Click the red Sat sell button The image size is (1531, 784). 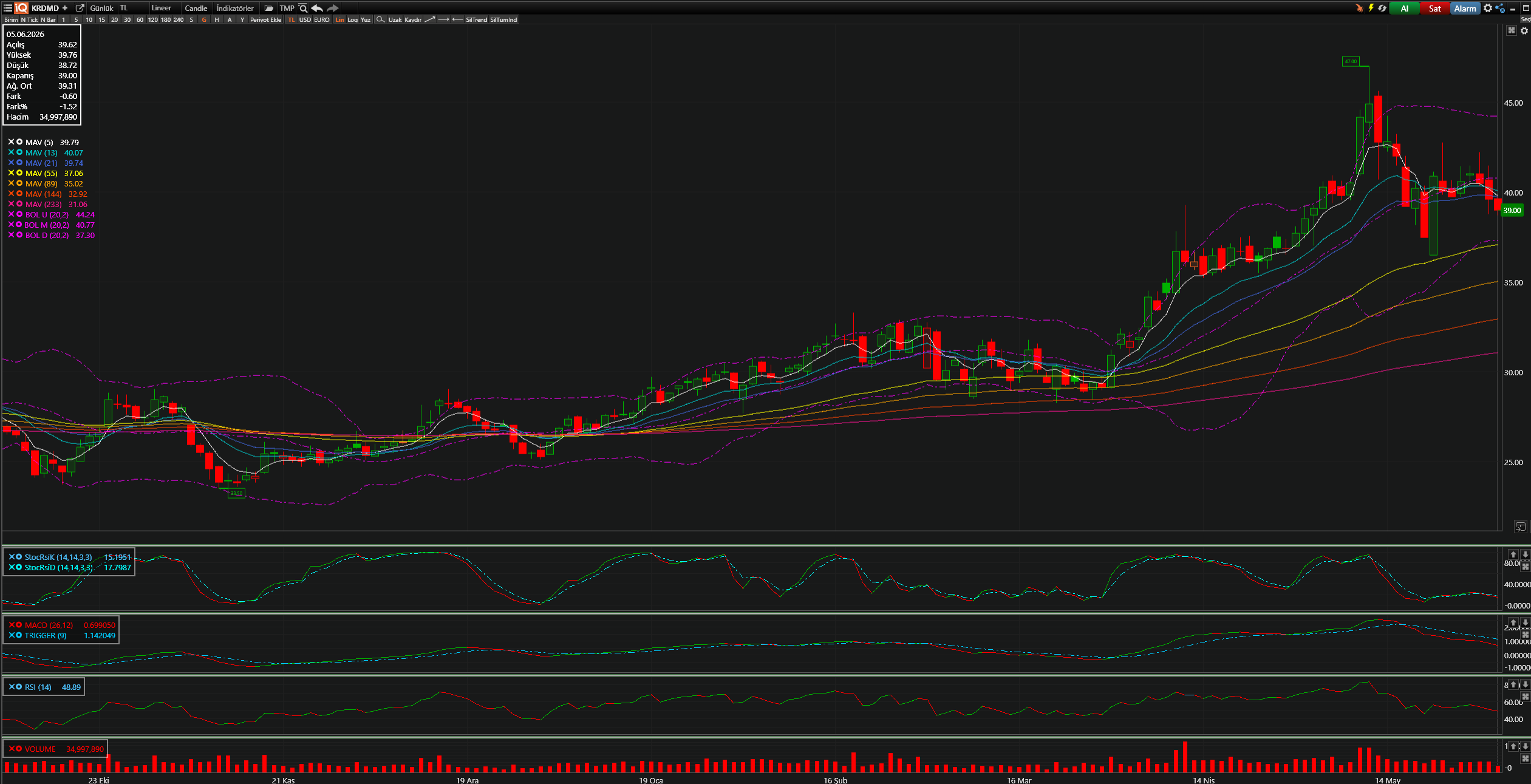pos(1434,8)
